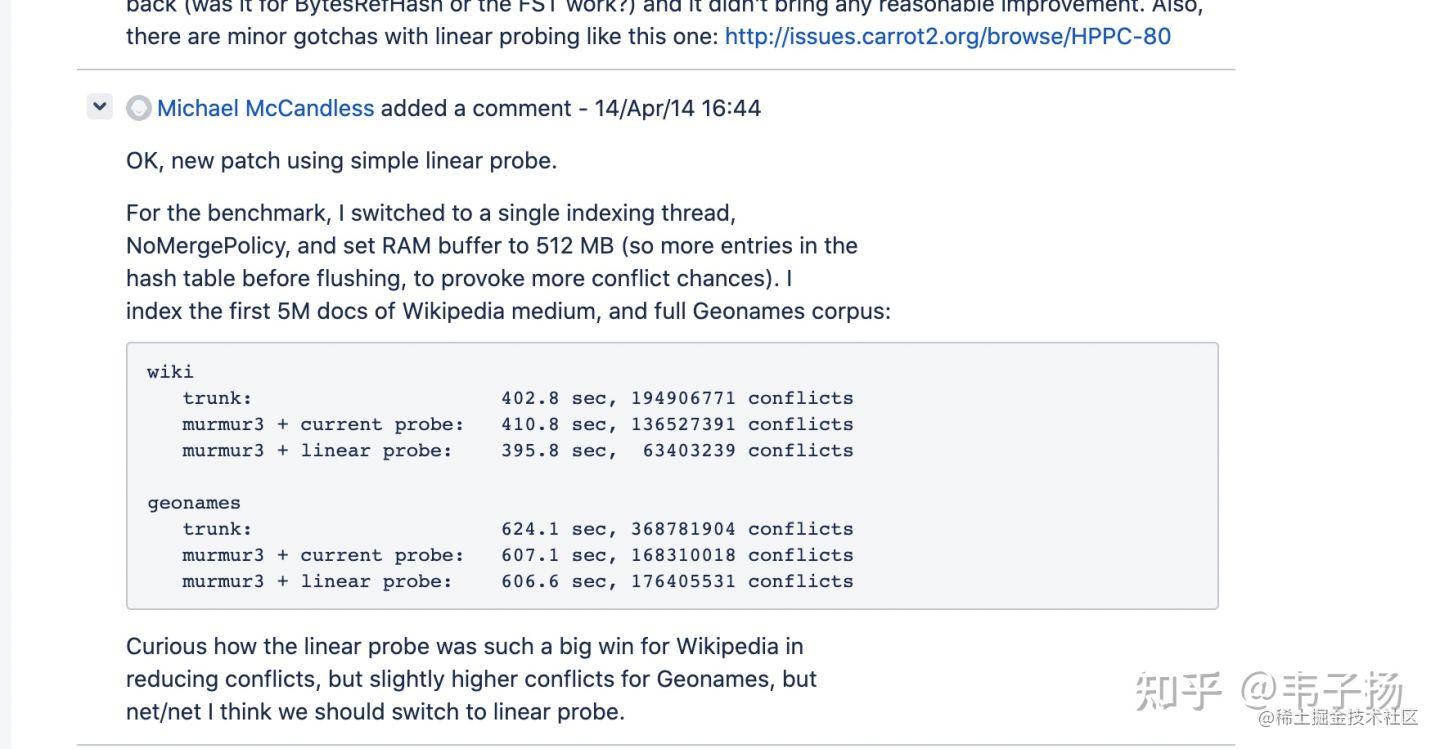Click the "net/net I think we should switch" line
Viewport: 1440px width, 749px height.
pyautogui.click(x=375, y=712)
